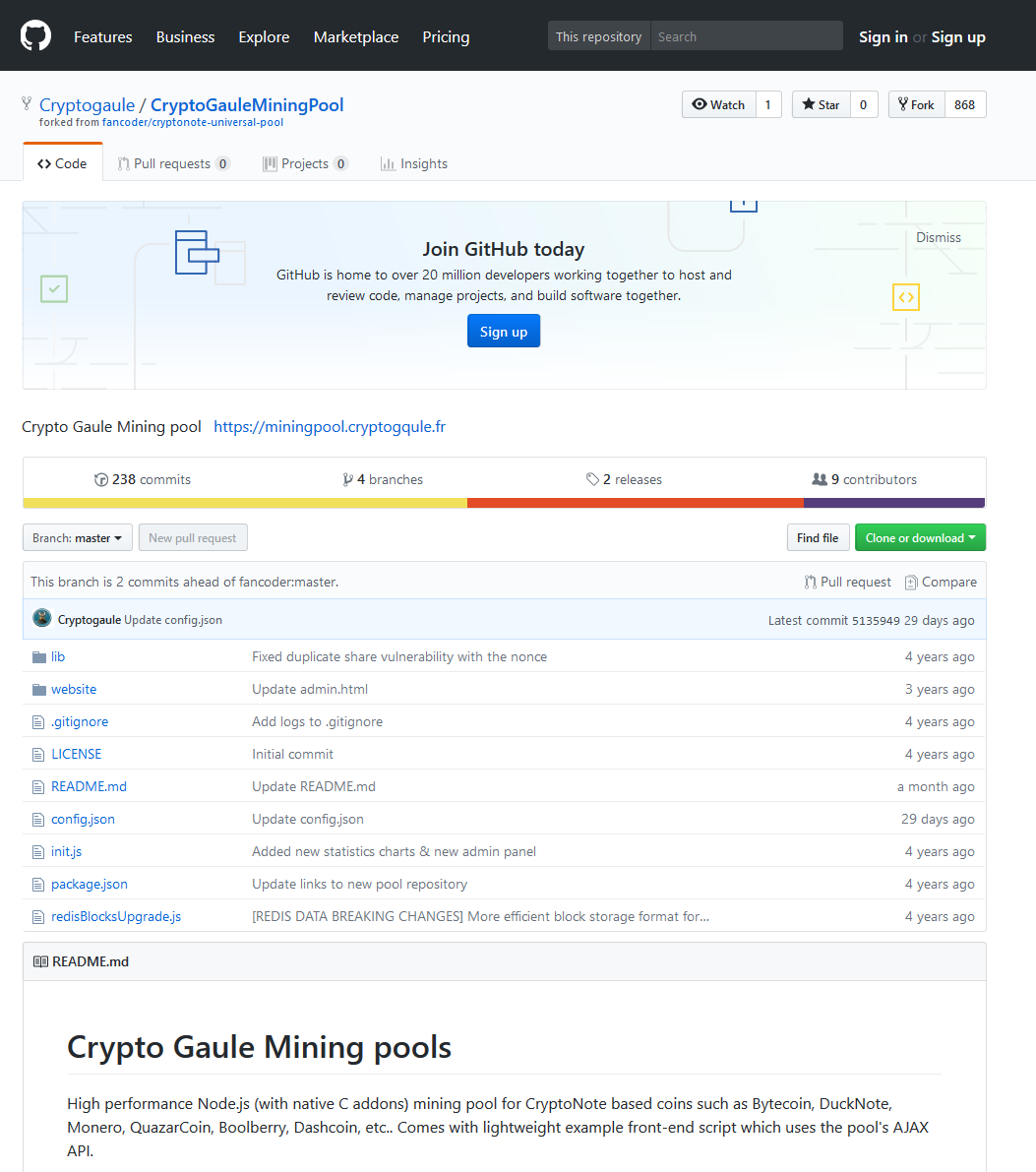Open Pull request against fancoder:master
Viewport: 1036px width, 1172px height.
pos(848,582)
